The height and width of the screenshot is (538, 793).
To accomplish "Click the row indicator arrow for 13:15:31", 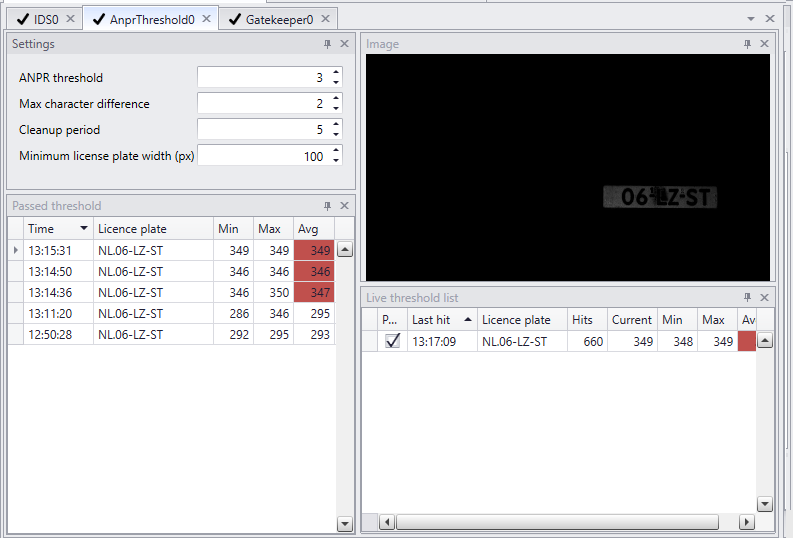I will [x=16, y=250].
